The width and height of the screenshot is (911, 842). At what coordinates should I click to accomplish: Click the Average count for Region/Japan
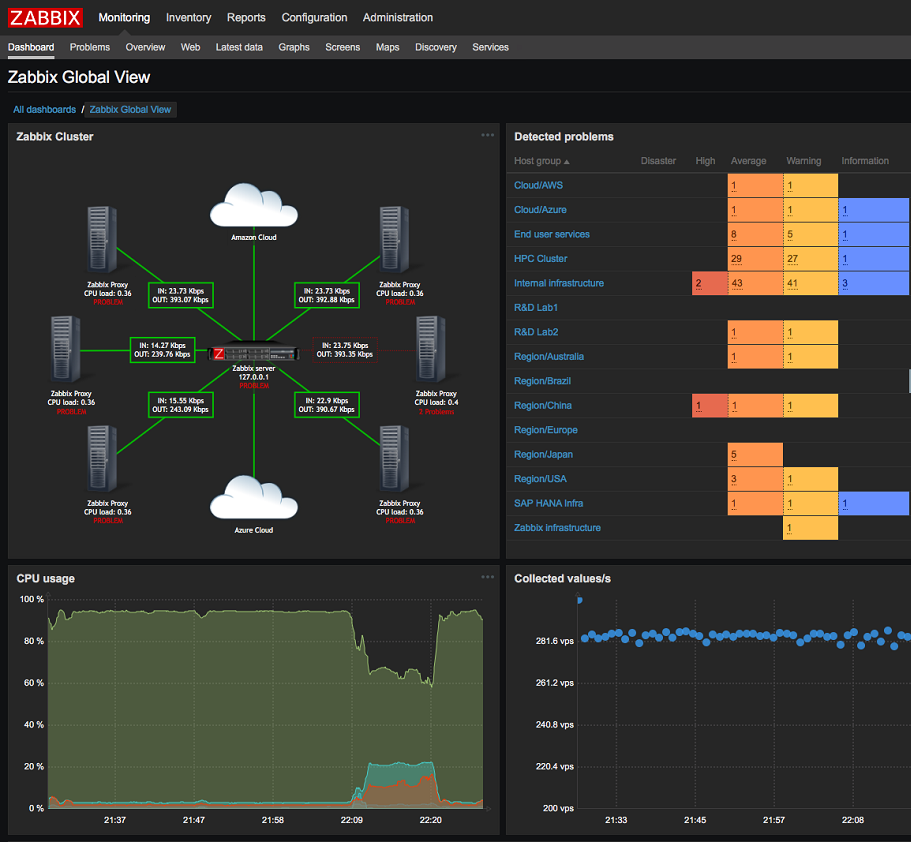click(754, 455)
